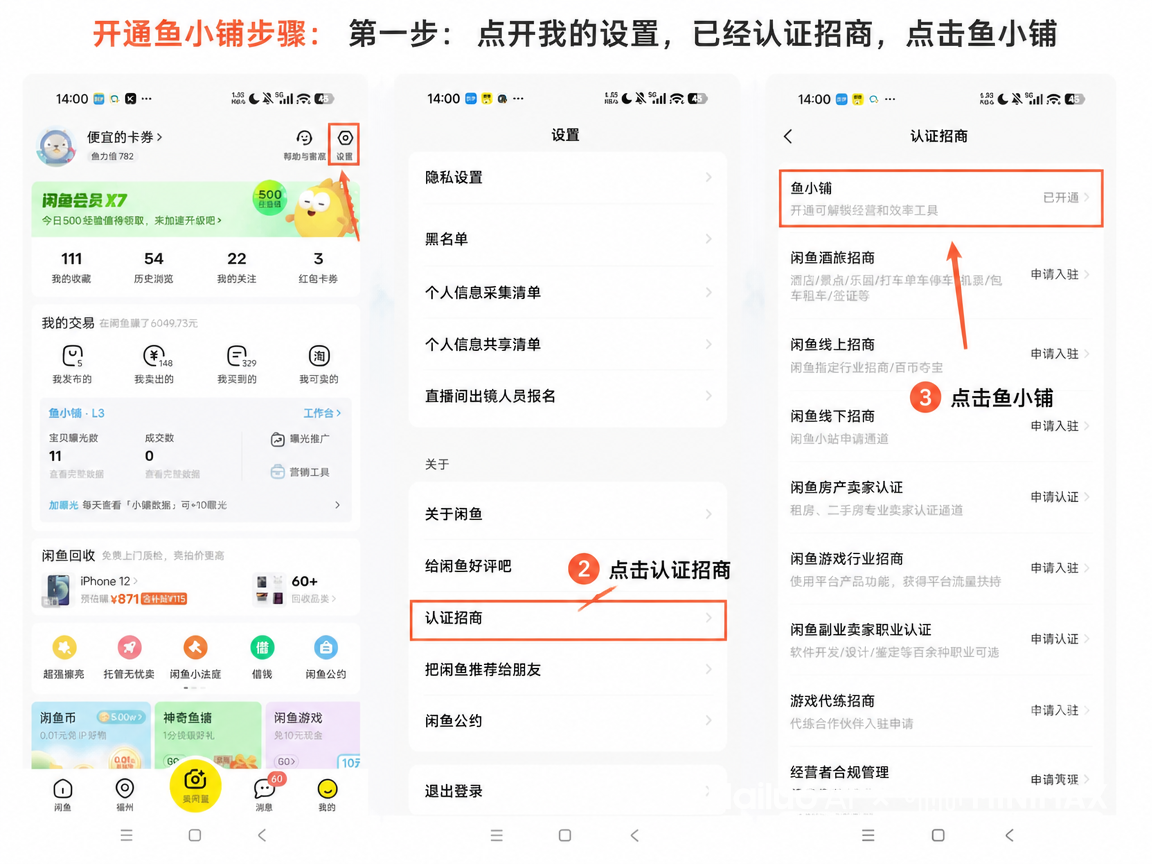1152x864 pixels.
Task: Open 给闲鱼好评吧 row
Action: point(568,566)
